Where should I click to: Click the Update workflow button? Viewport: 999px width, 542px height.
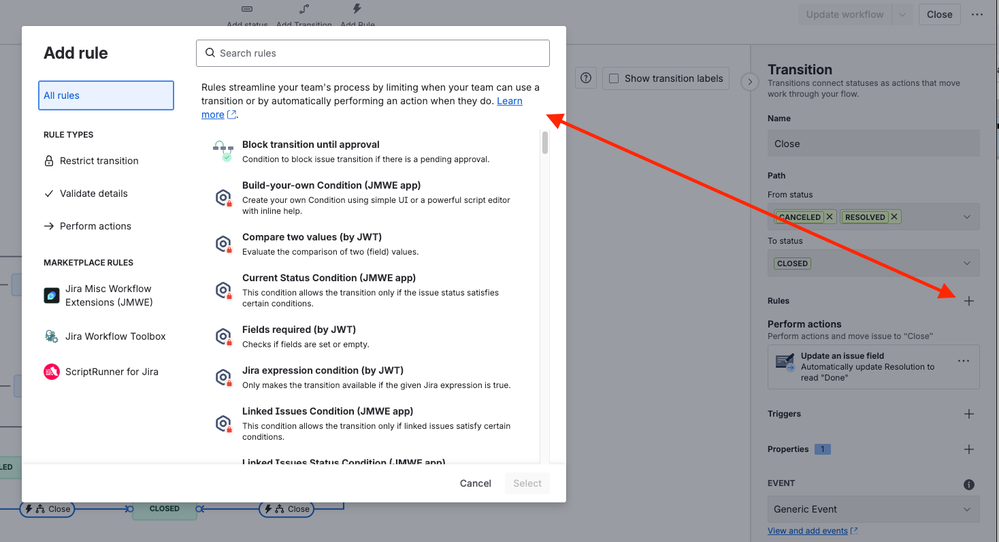845,14
